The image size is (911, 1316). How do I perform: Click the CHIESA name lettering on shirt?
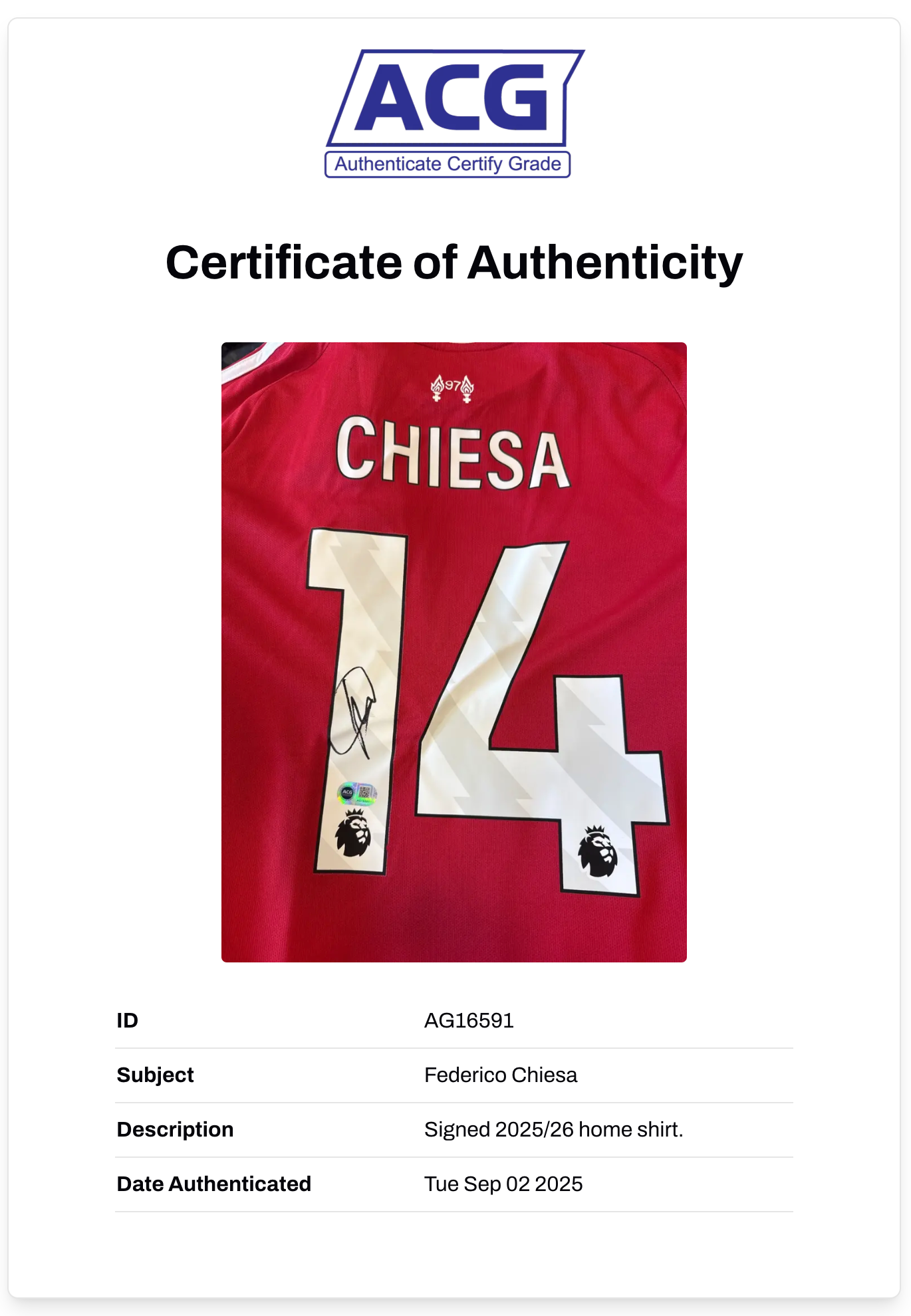453,453
